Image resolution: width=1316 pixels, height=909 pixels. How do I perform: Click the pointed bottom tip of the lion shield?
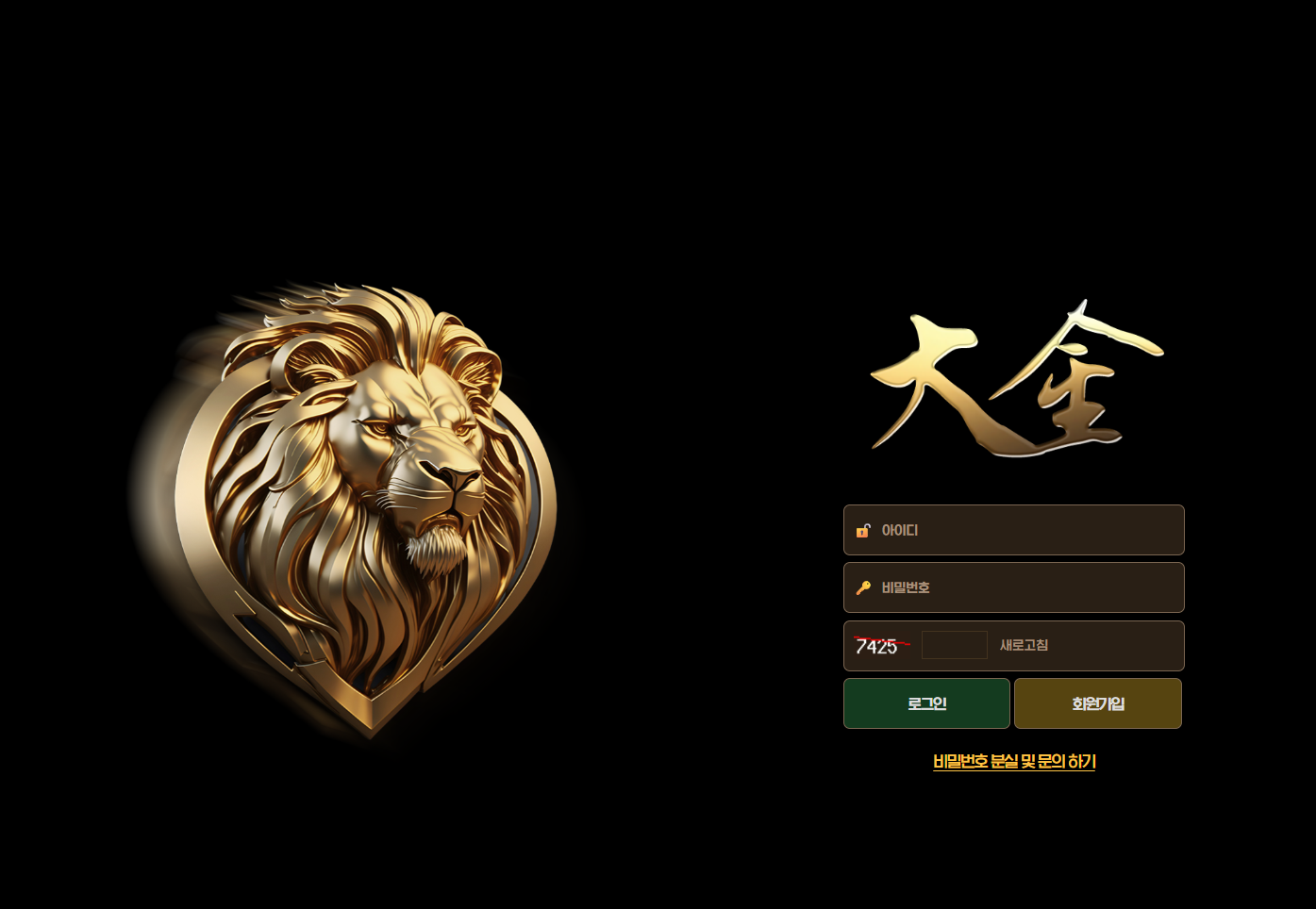(370, 726)
